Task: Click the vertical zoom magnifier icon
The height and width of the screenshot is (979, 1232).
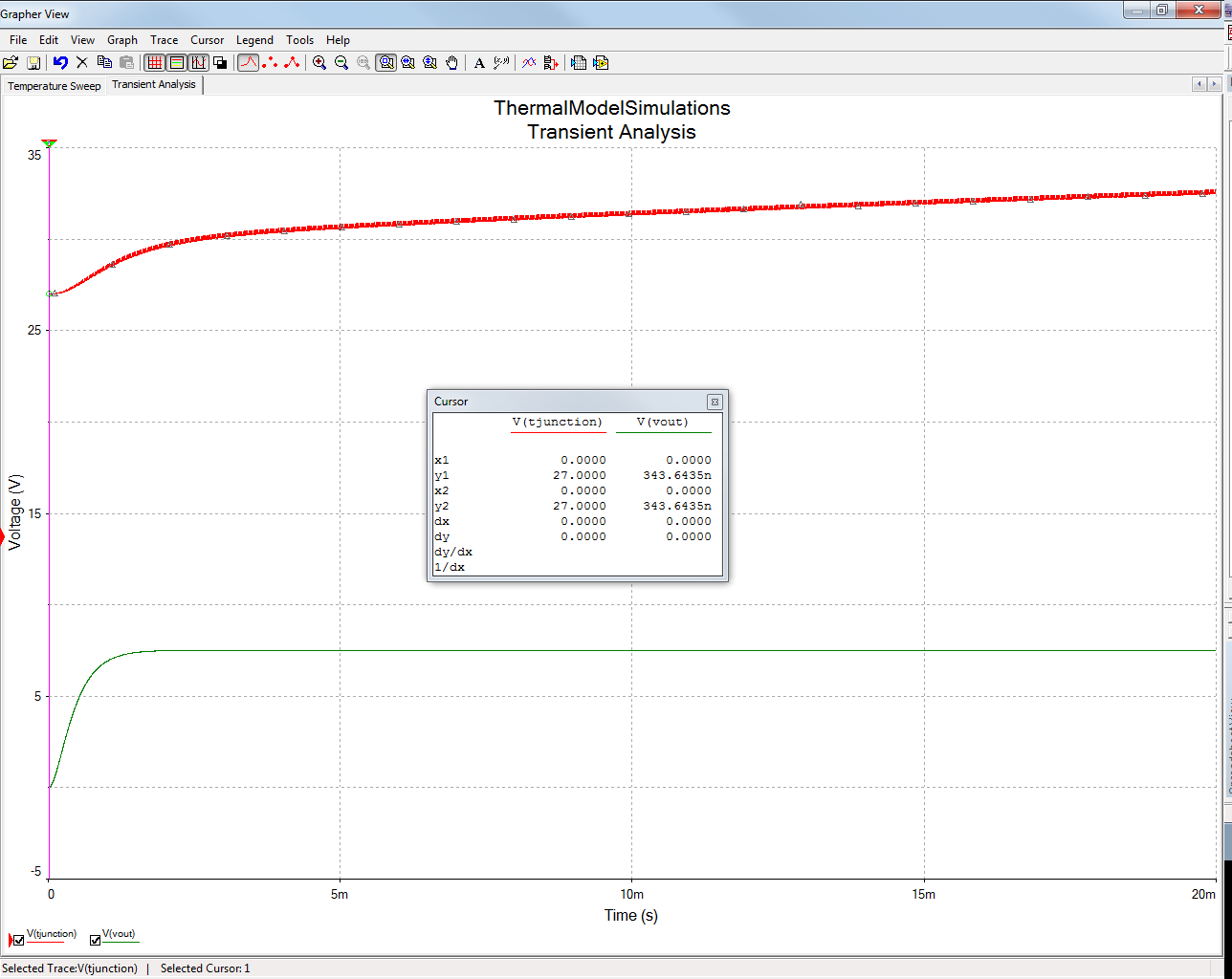Action: pyautogui.click(x=430, y=63)
